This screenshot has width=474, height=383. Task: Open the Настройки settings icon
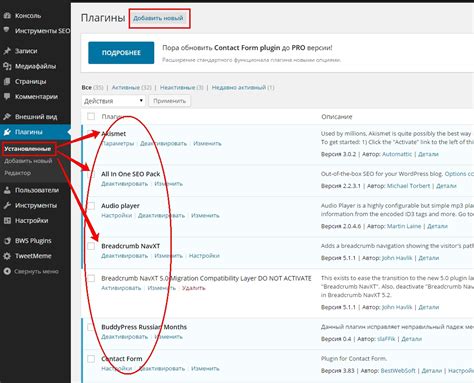click(x=7, y=220)
